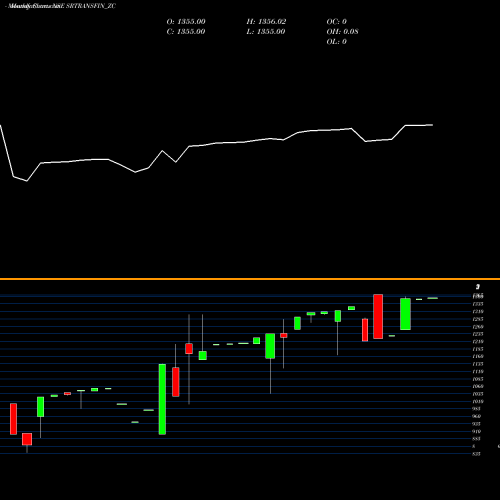Click the OL: 0 reading

click(337, 42)
